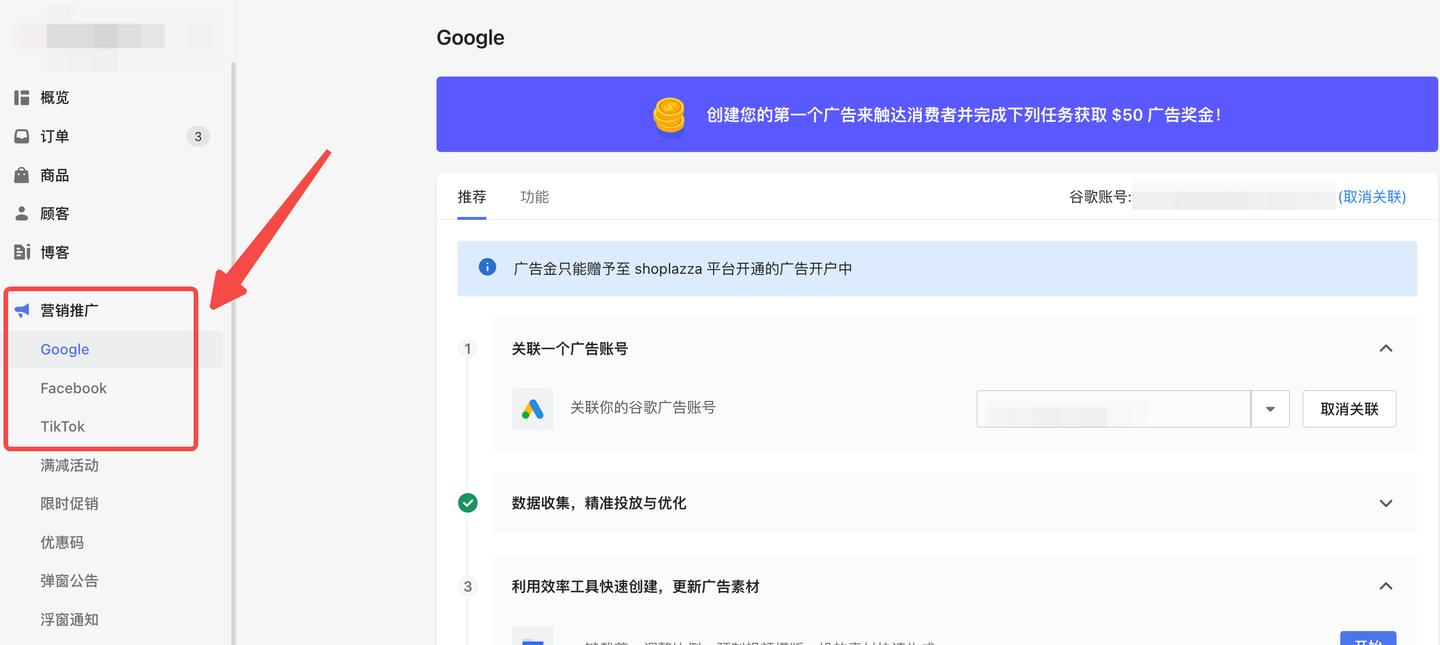Open the 顾客 customers icon
The image size is (1440, 645).
point(22,212)
